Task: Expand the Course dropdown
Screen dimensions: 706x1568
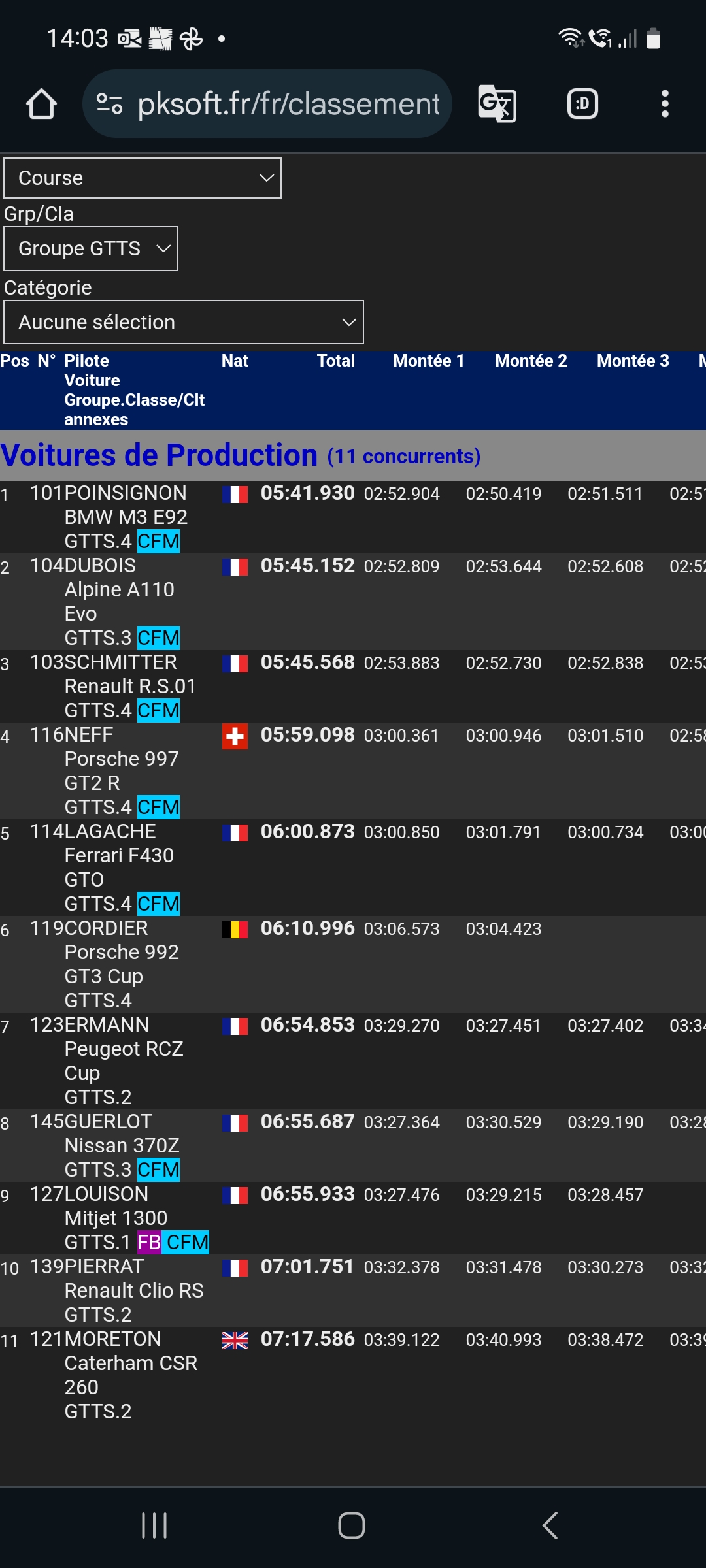Action: [x=143, y=178]
